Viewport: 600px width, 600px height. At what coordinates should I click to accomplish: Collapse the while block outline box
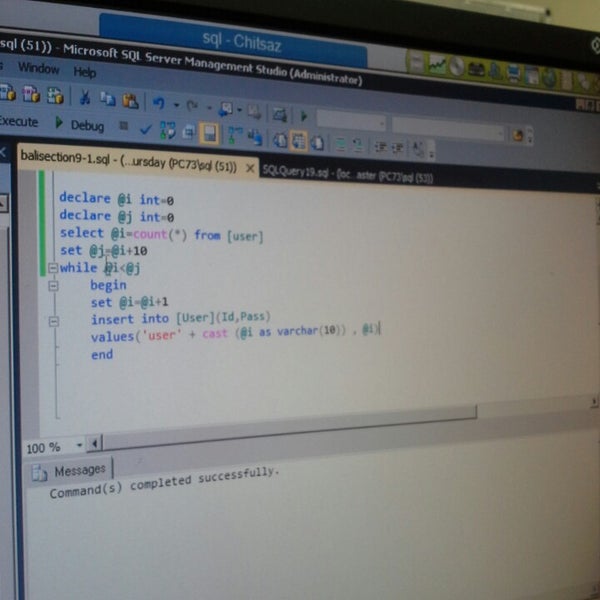click(x=53, y=268)
